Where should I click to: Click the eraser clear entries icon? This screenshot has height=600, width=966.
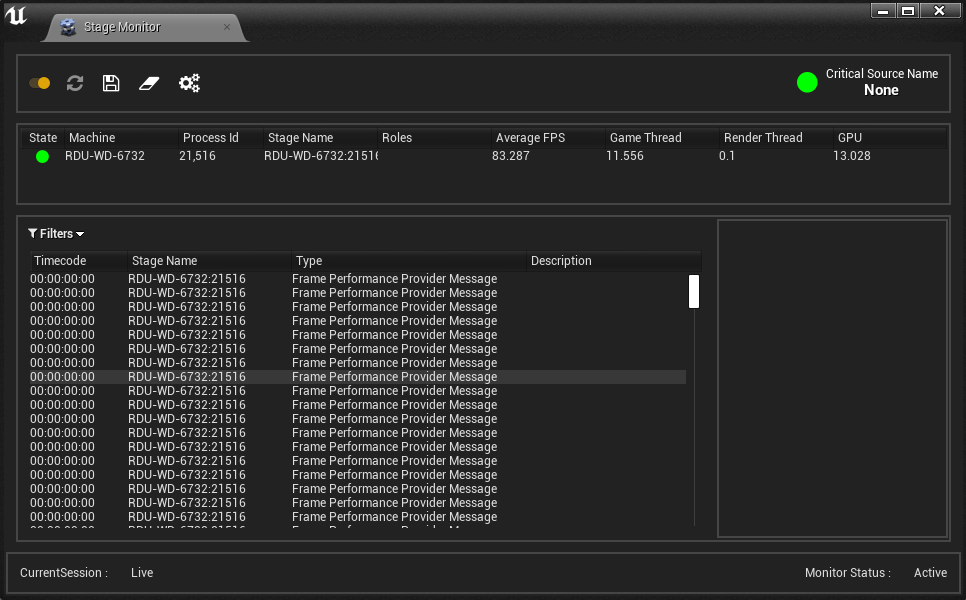[x=149, y=83]
